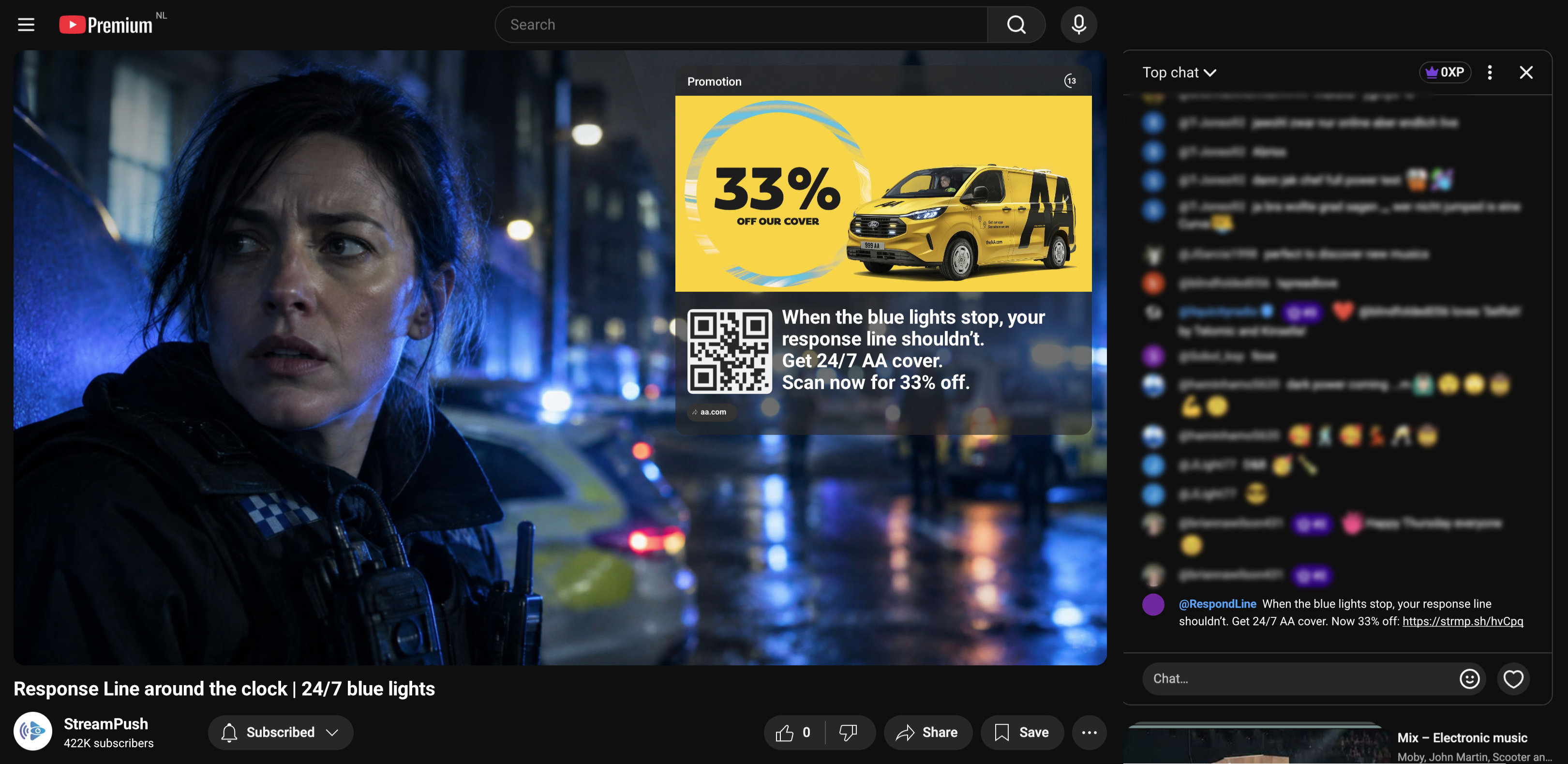Click the promotion countdown timer icon
The height and width of the screenshot is (764, 1568).
[1070, 81]
